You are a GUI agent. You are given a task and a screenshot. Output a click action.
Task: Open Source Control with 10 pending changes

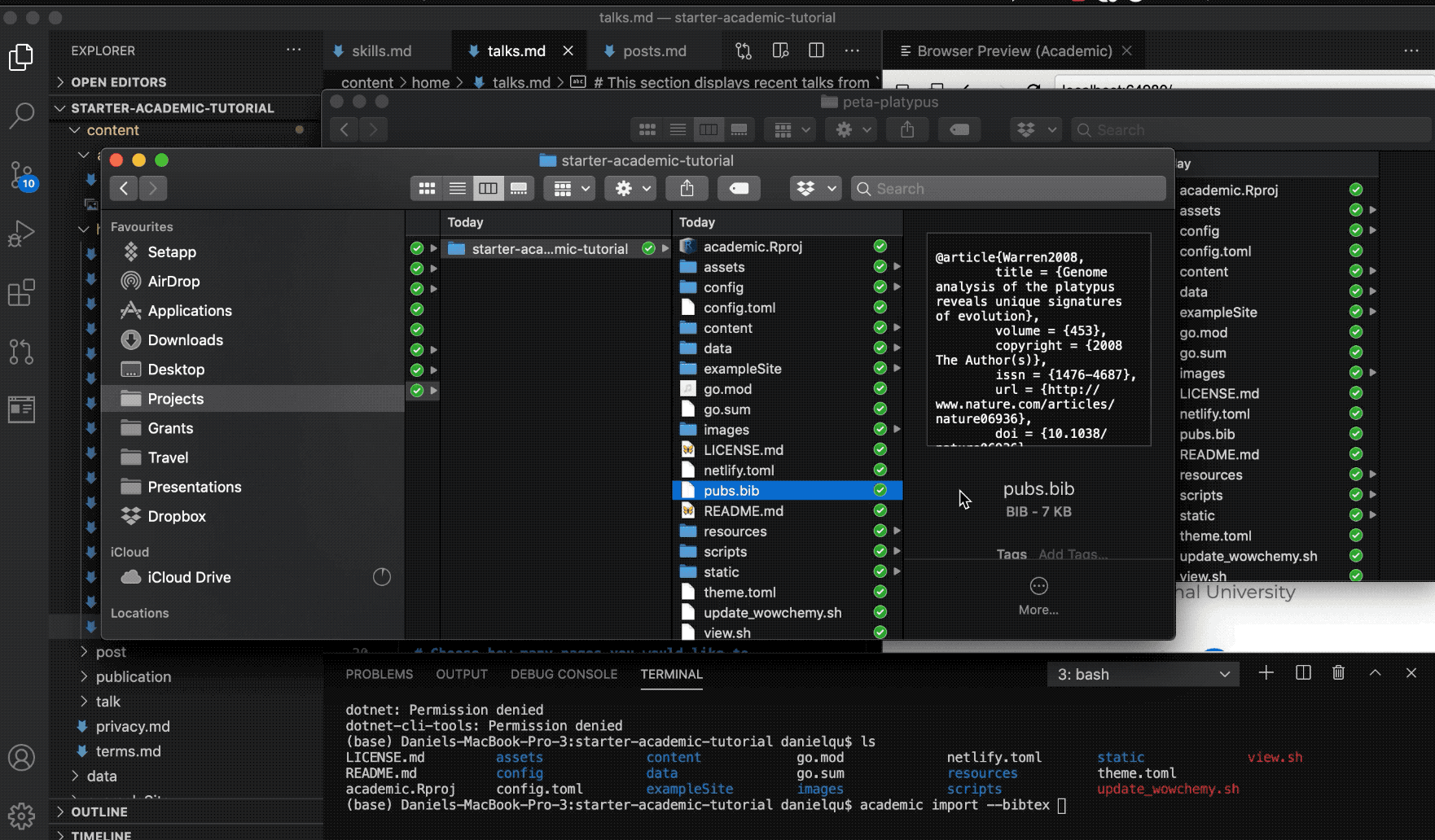point(21,175)
